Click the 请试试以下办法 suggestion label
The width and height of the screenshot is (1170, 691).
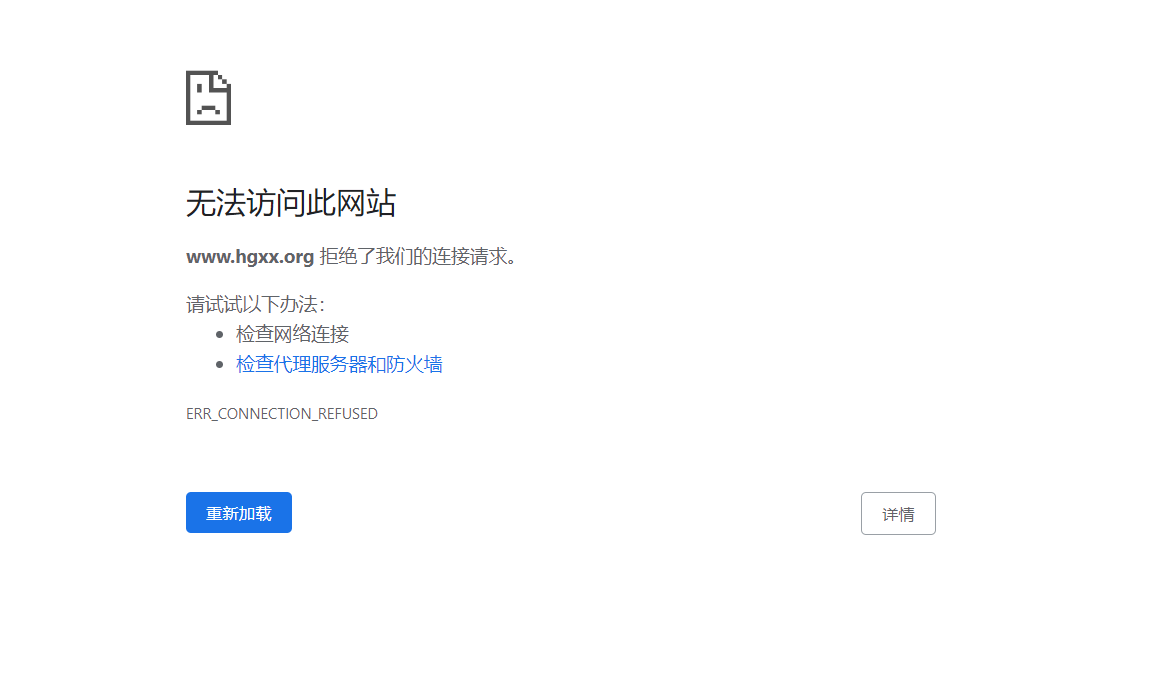pyautogui.click(x=255, y=305)
